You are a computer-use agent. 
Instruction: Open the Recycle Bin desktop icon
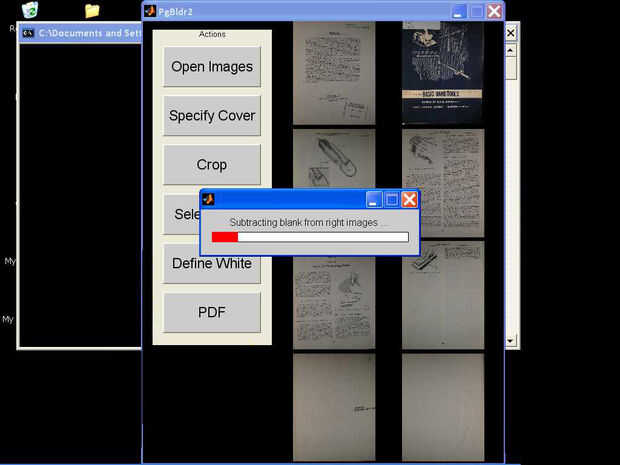pos(30,9)
